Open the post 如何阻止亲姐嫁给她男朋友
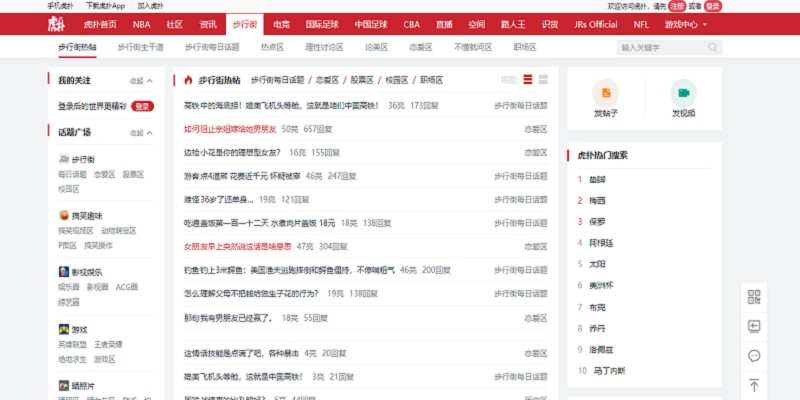Image resolution: width=800 pixels, height=400 pixels. click(x=230, y=129)
